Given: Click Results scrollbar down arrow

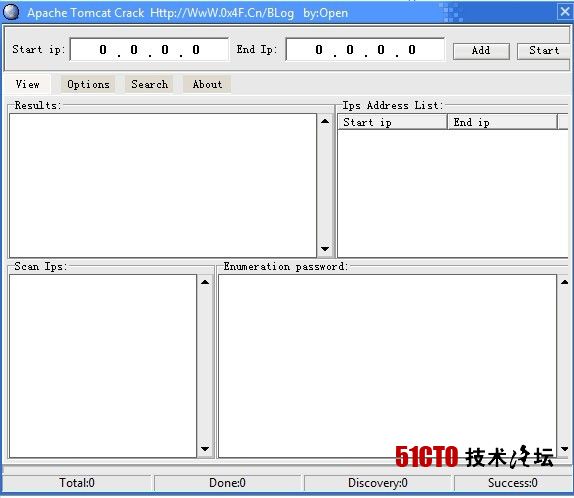Looking at the screenshot, I should [x=325, y=249].
